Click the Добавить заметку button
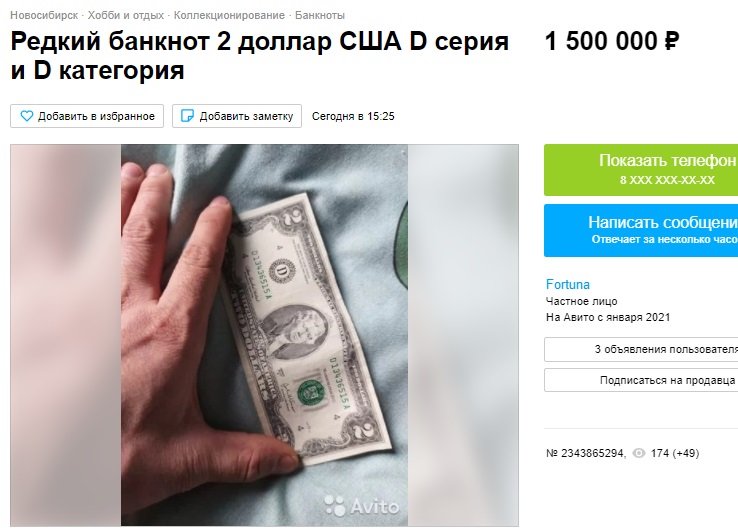 [x=237, y=116]
